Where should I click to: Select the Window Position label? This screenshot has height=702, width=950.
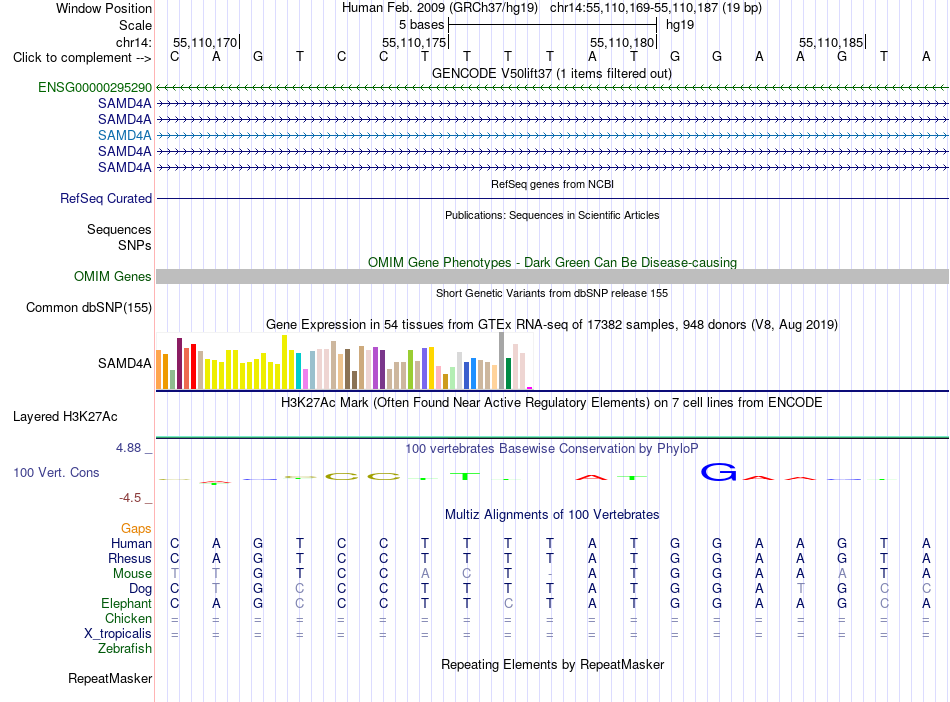[104, 8]
